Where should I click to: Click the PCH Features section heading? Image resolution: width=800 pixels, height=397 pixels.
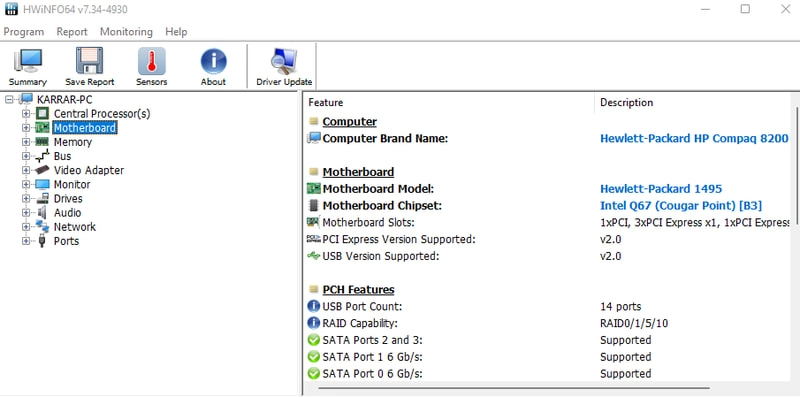click(x=358, y=290)
